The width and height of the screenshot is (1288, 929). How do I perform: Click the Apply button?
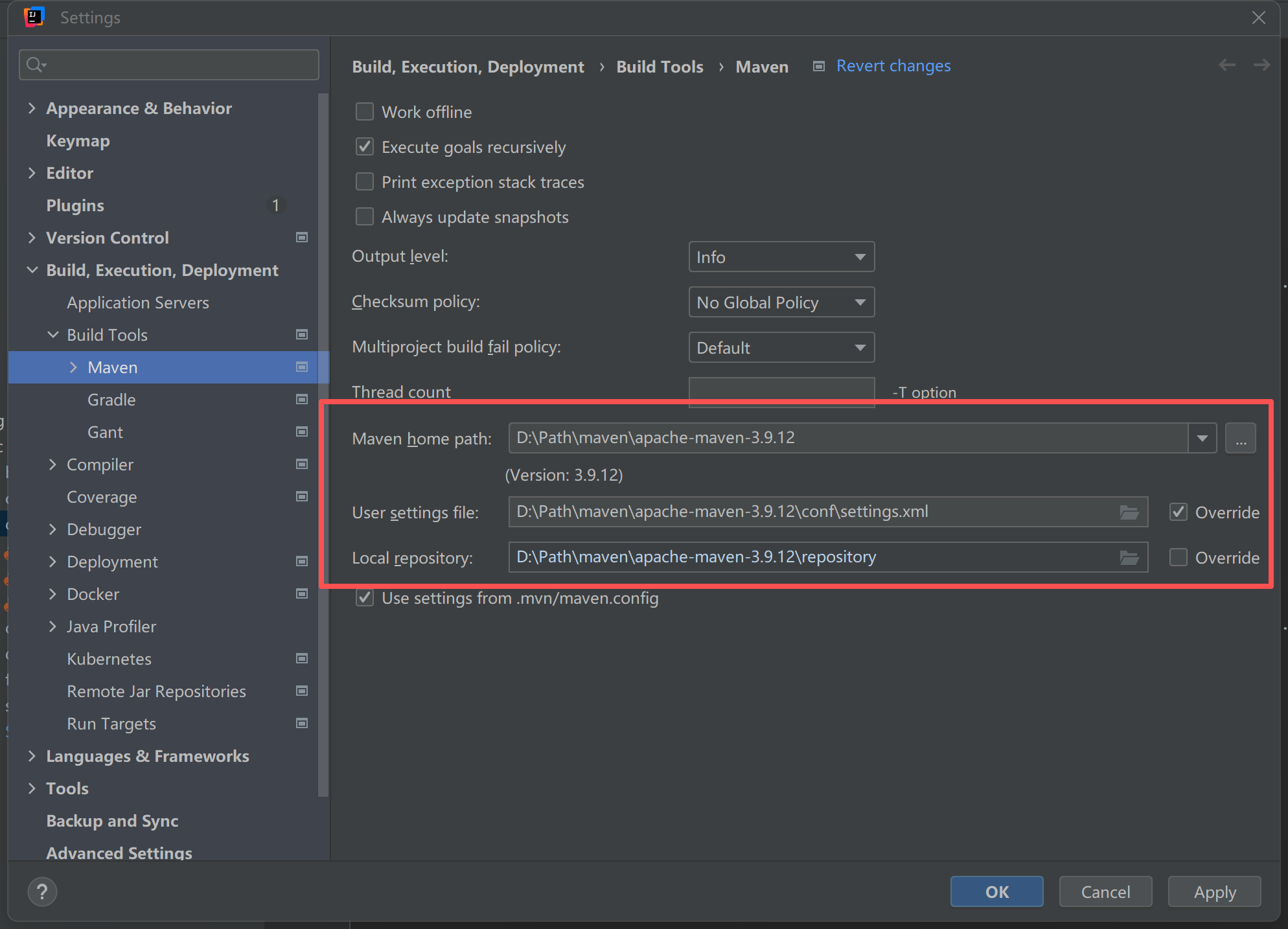(1214, 892)
